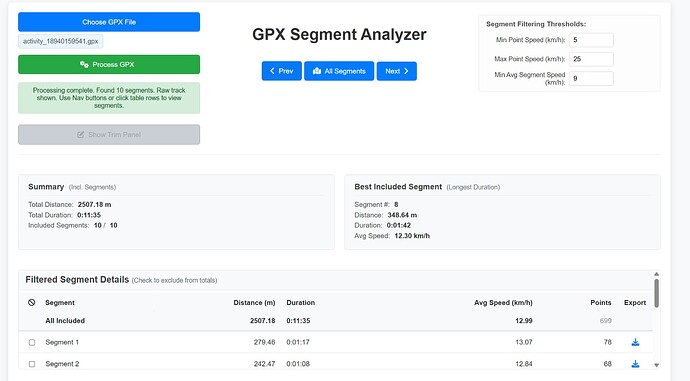Click the Process GPX button

(109, 64)
